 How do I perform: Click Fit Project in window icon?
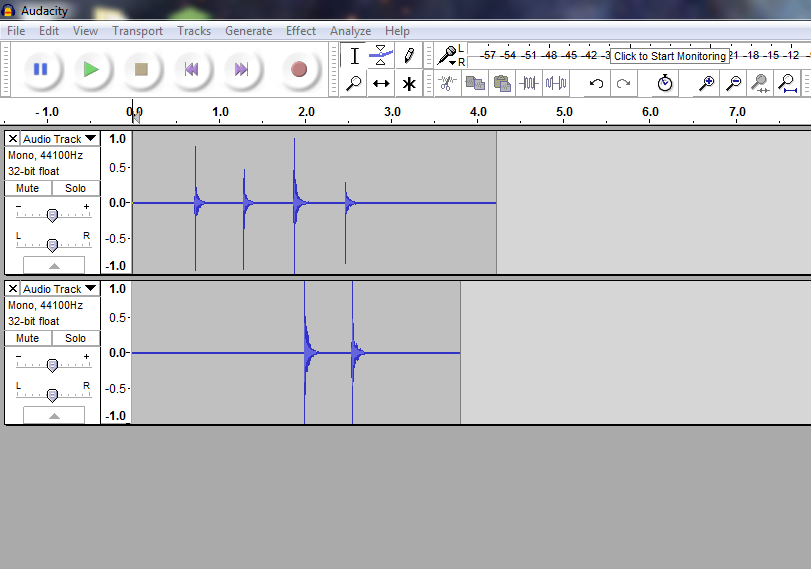tap(788, 83)
